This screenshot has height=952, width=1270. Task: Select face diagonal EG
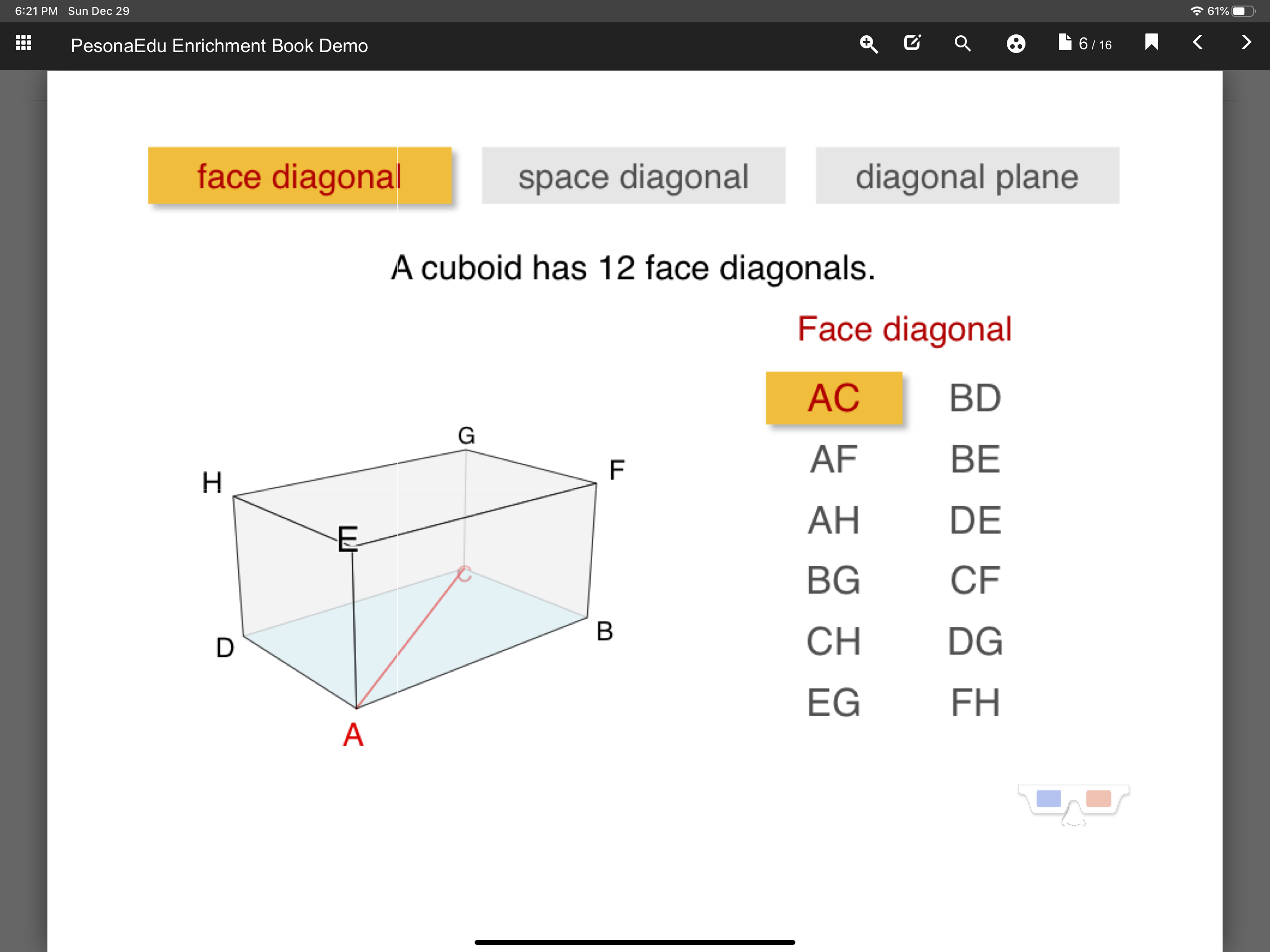point(833,703)
